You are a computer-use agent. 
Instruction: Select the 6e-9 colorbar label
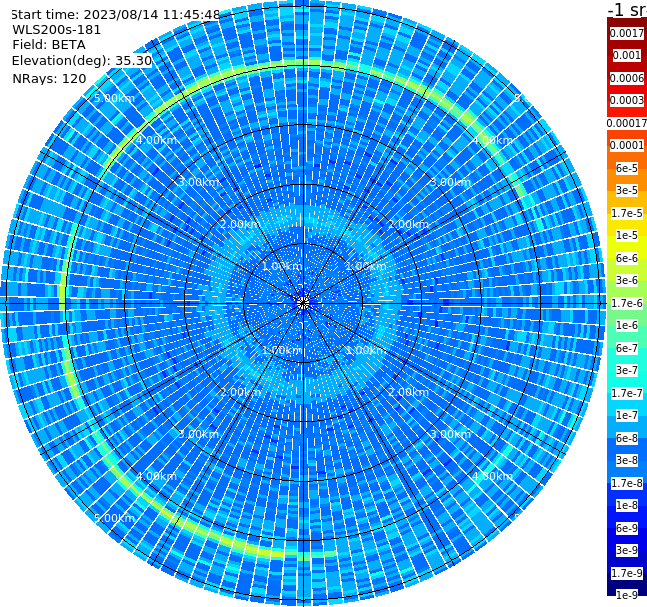point(627,528)
